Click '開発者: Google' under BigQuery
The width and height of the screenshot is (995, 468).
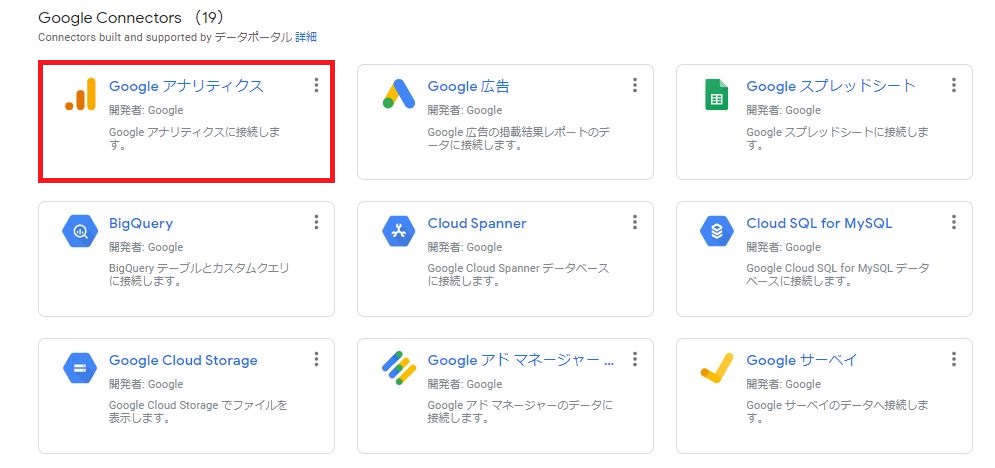click(146, 247)
